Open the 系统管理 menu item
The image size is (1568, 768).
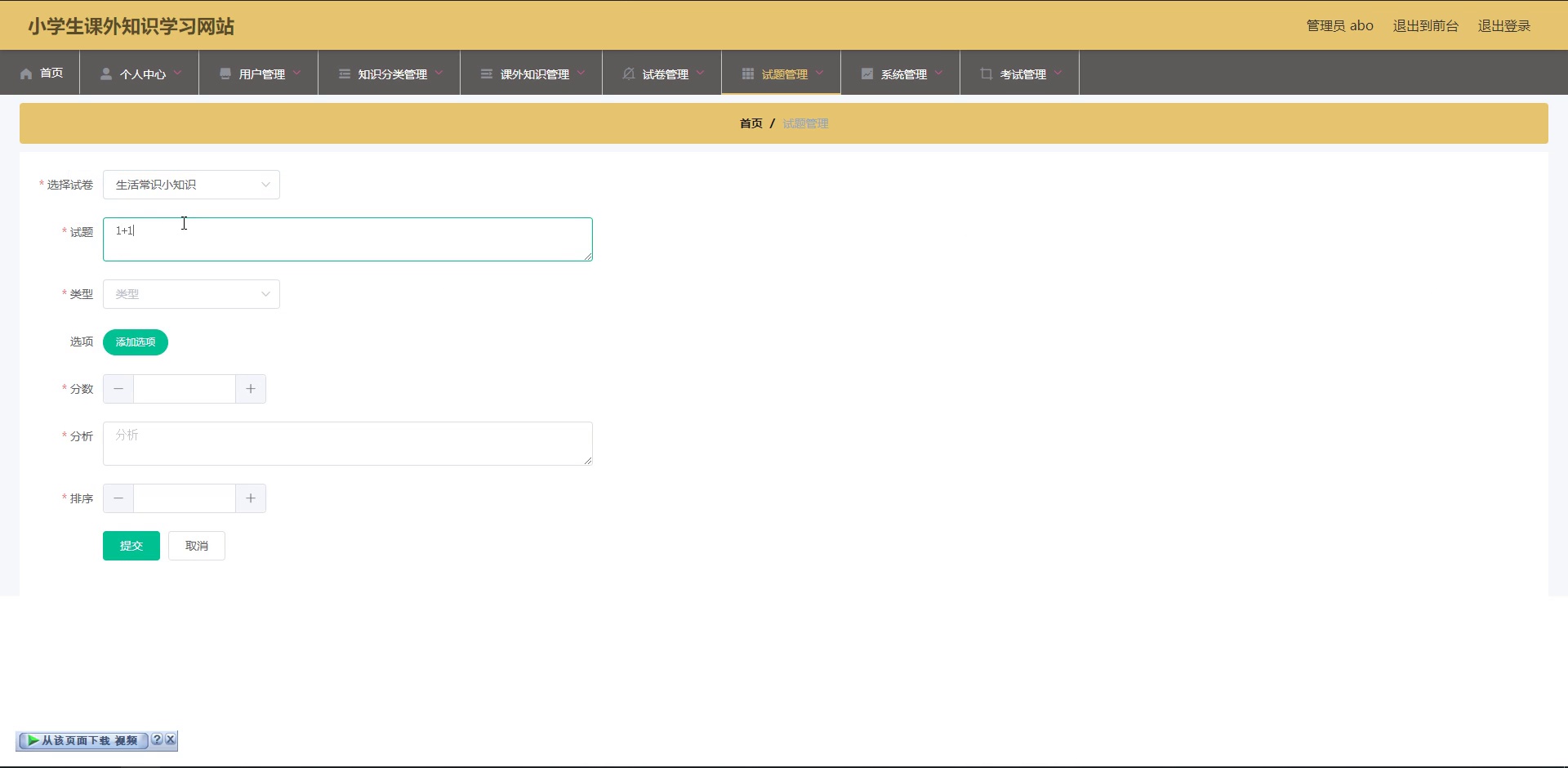coord(900,73)
